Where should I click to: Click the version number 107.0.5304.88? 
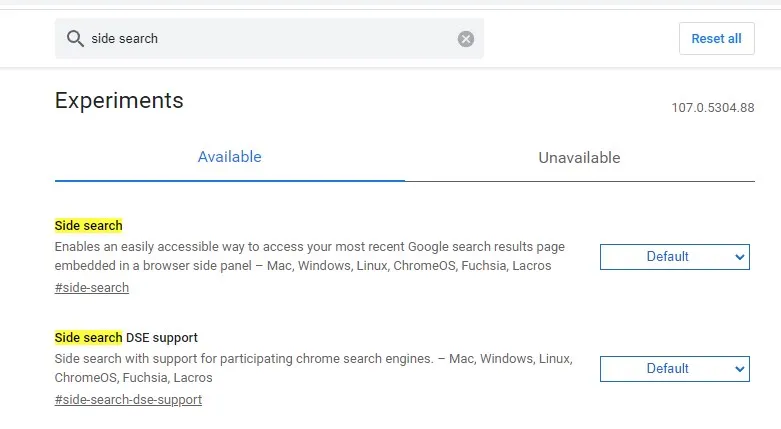[x=712, y=108]
